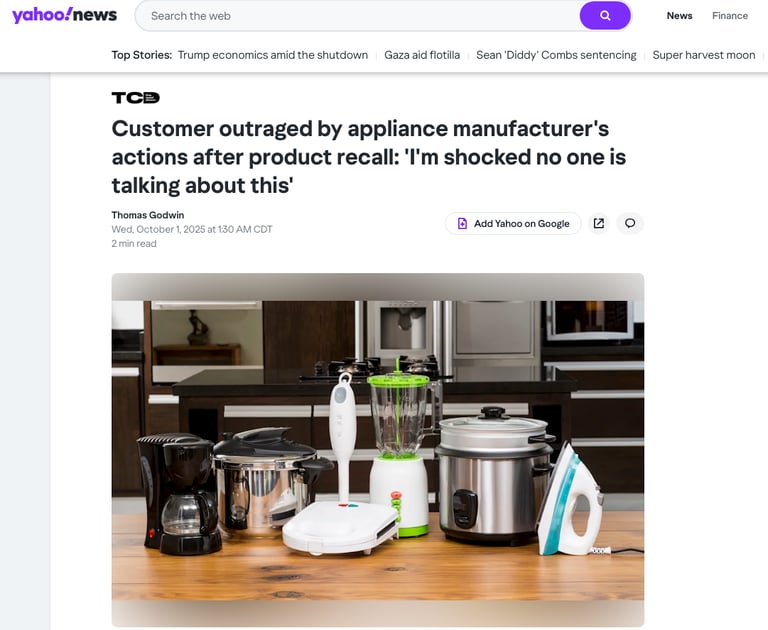This screenshot has width=768, height=630.
Task: Open the News navigation tab
Action: pyautogui.click(x=679, y=16)
